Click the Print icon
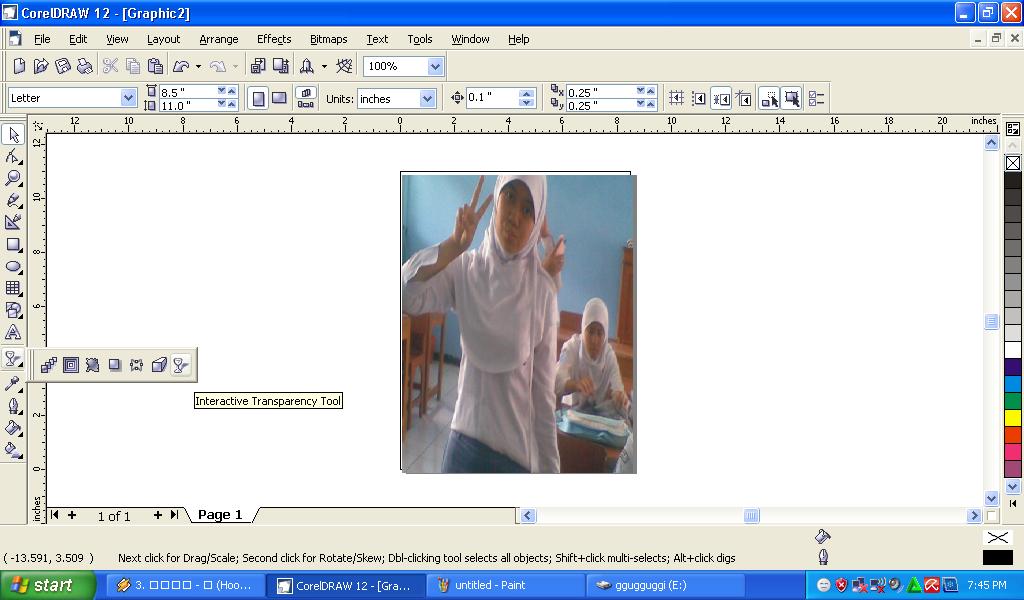 coord(84,66)
